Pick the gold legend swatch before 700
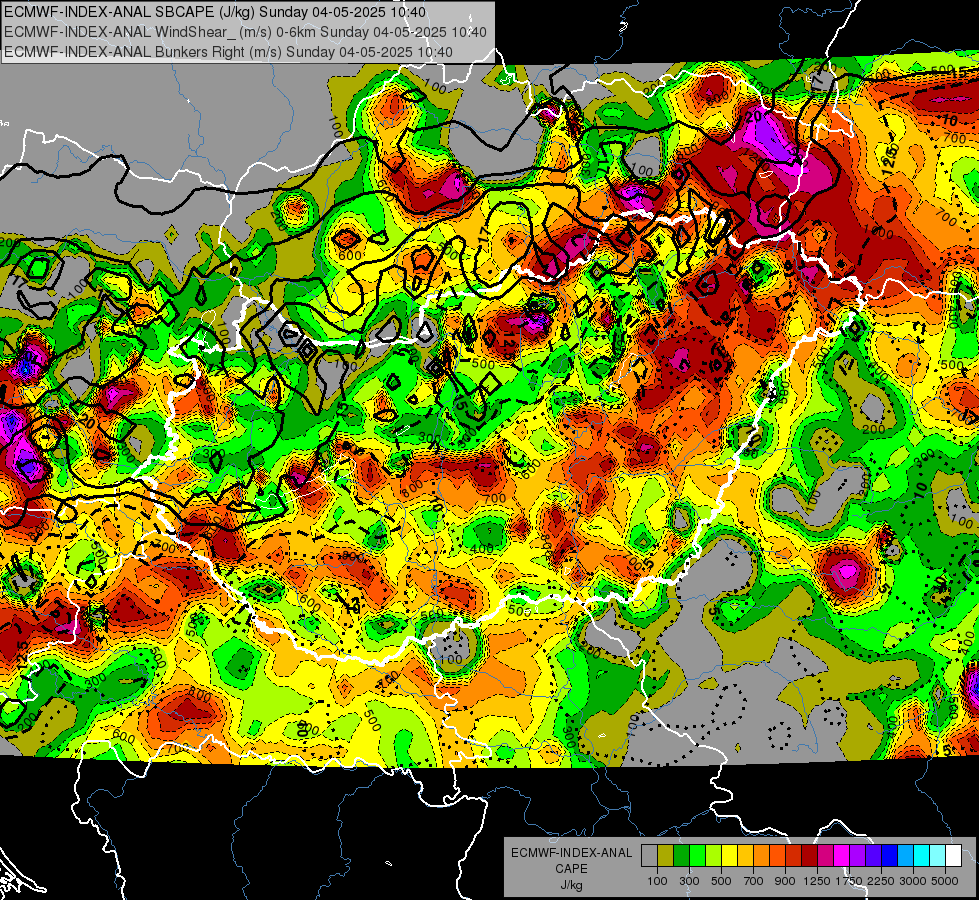This screenshot has width=979, height=900. click(x=745, y=856)
